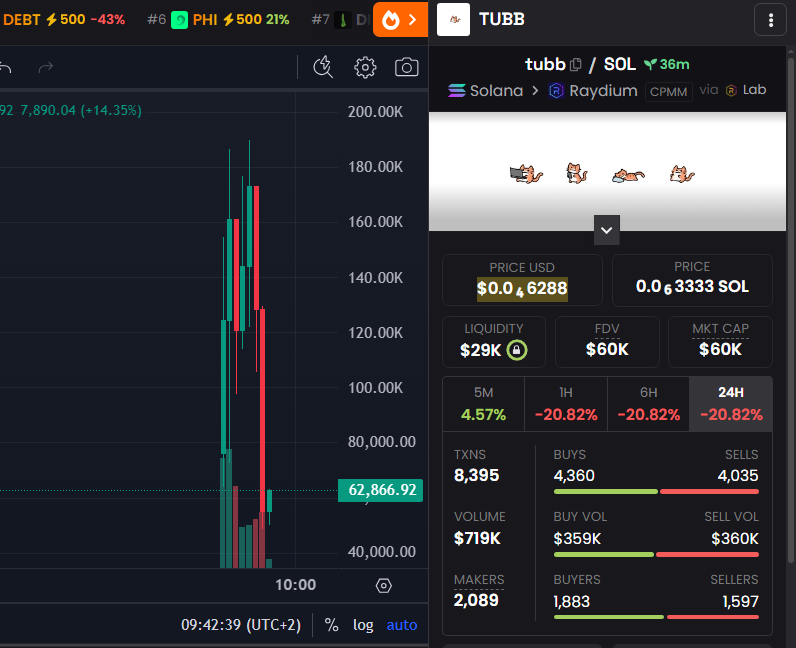Screen dimensions: 796x648
Task: Click the Solana chain icon
Action: point(456,90)
